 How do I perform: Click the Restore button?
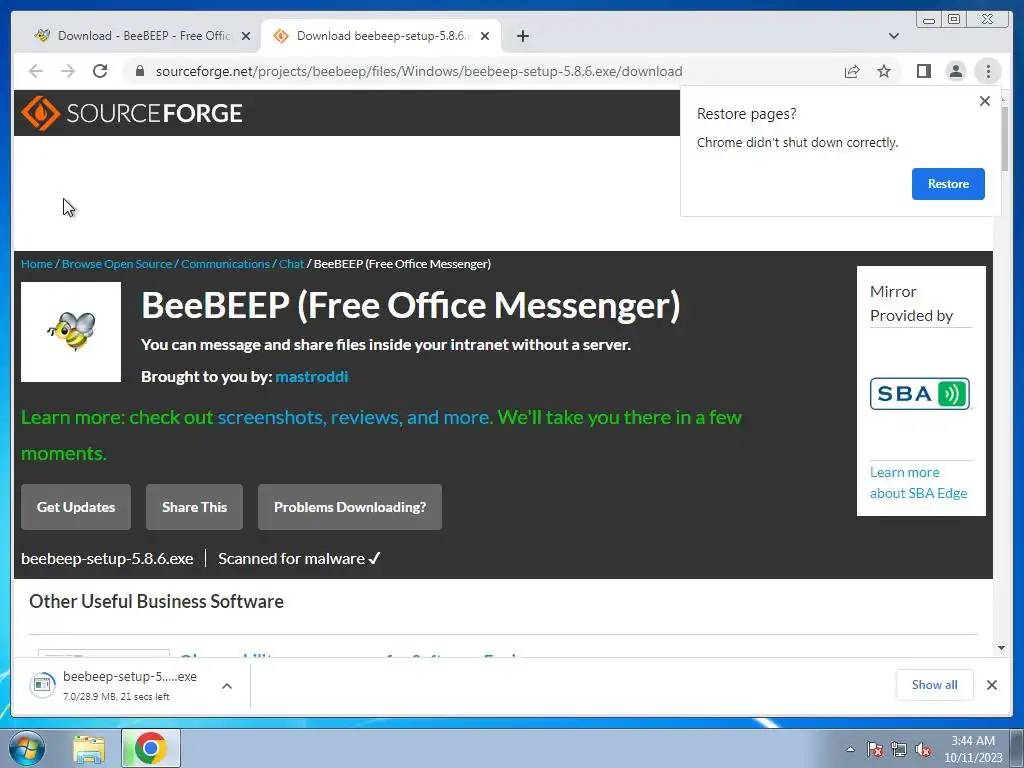coord(948,184)
